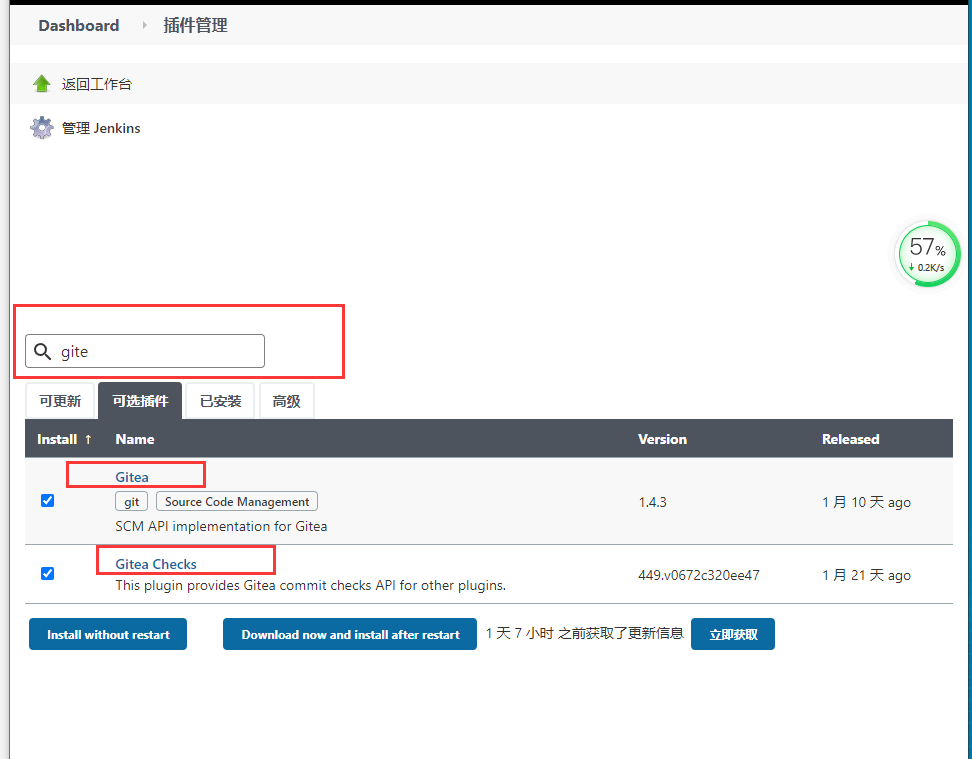
Task: Open 管理 Jenkins via the gear icon
Action: coord(41,128)
